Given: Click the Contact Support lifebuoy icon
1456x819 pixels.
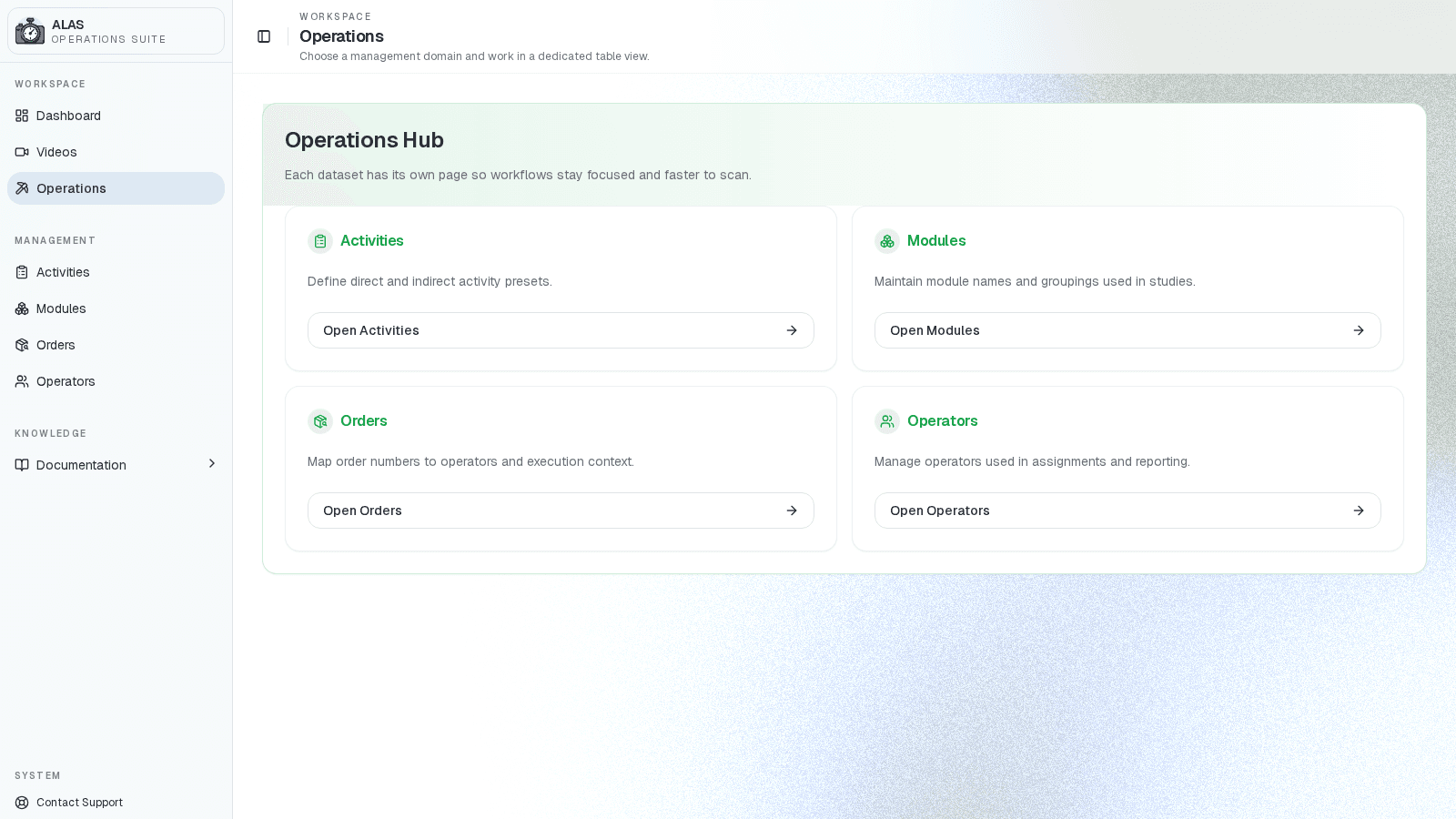Looking at the screenshot, I should click(22, 803).
